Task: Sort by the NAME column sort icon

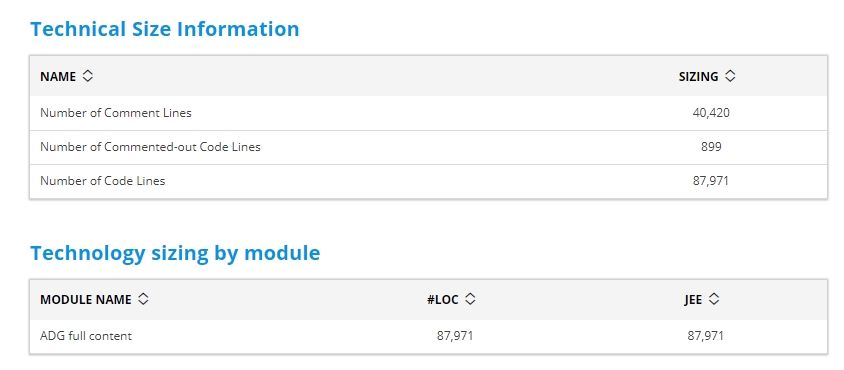Action: point(88,76)
